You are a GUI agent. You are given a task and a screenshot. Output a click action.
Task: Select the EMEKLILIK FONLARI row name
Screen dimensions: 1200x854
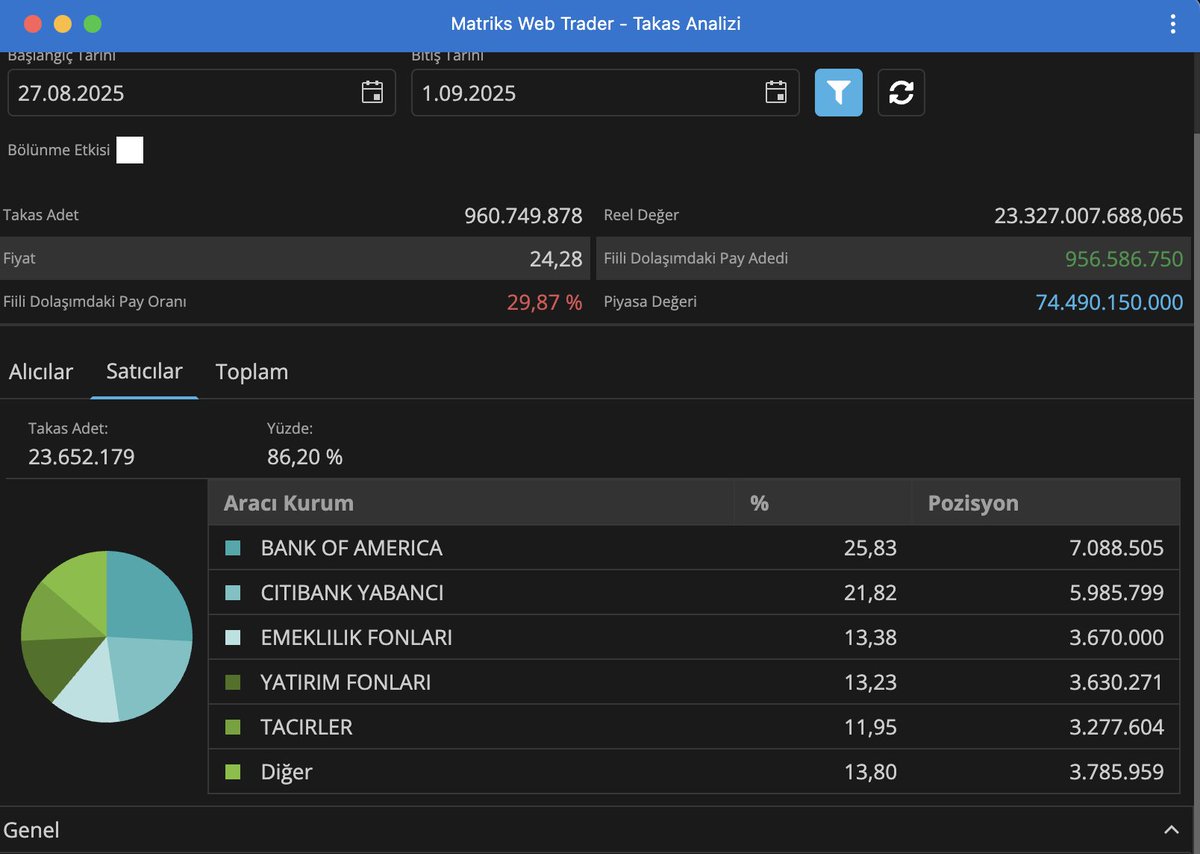click(x=356, y=637)
